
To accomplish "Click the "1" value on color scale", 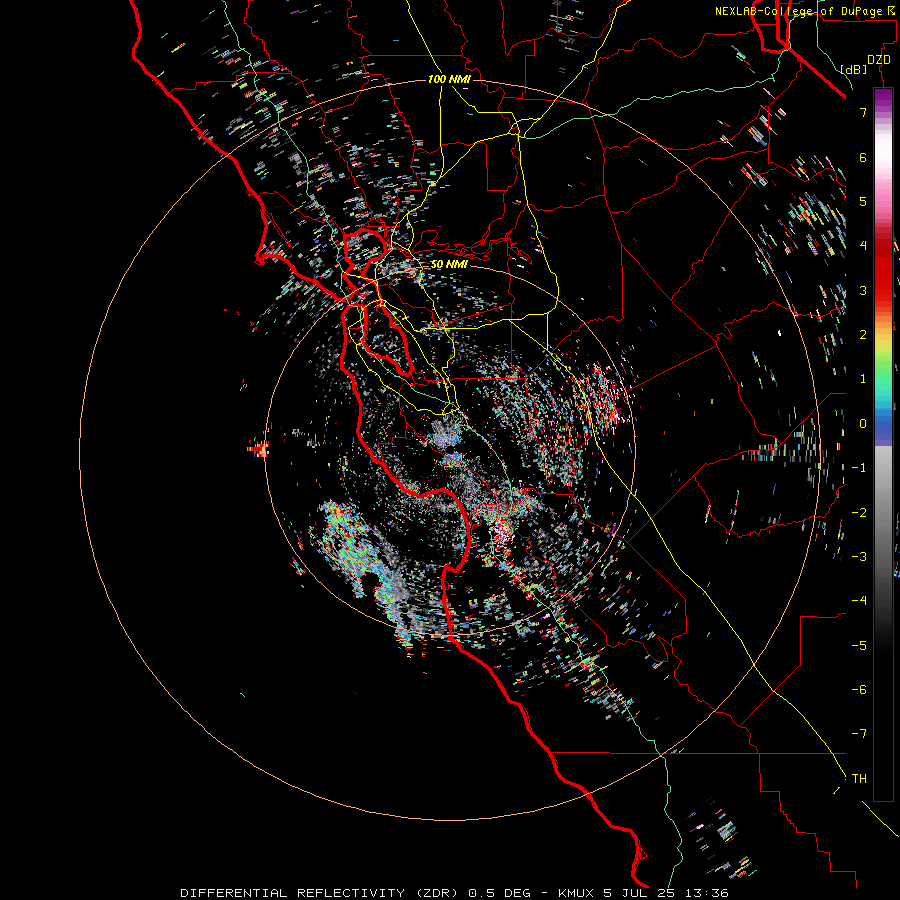I will 863,379.
